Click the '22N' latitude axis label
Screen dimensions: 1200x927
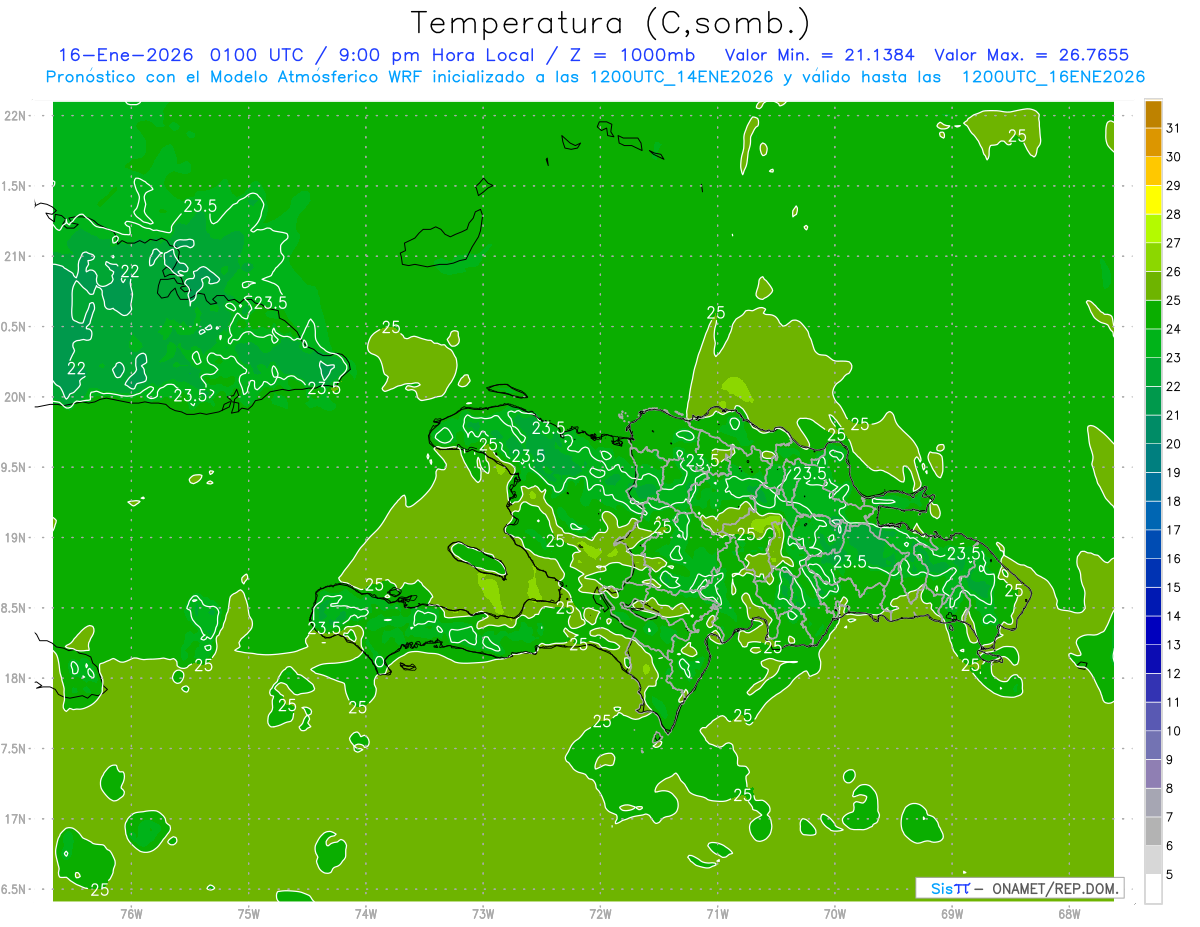click(17, 116)
